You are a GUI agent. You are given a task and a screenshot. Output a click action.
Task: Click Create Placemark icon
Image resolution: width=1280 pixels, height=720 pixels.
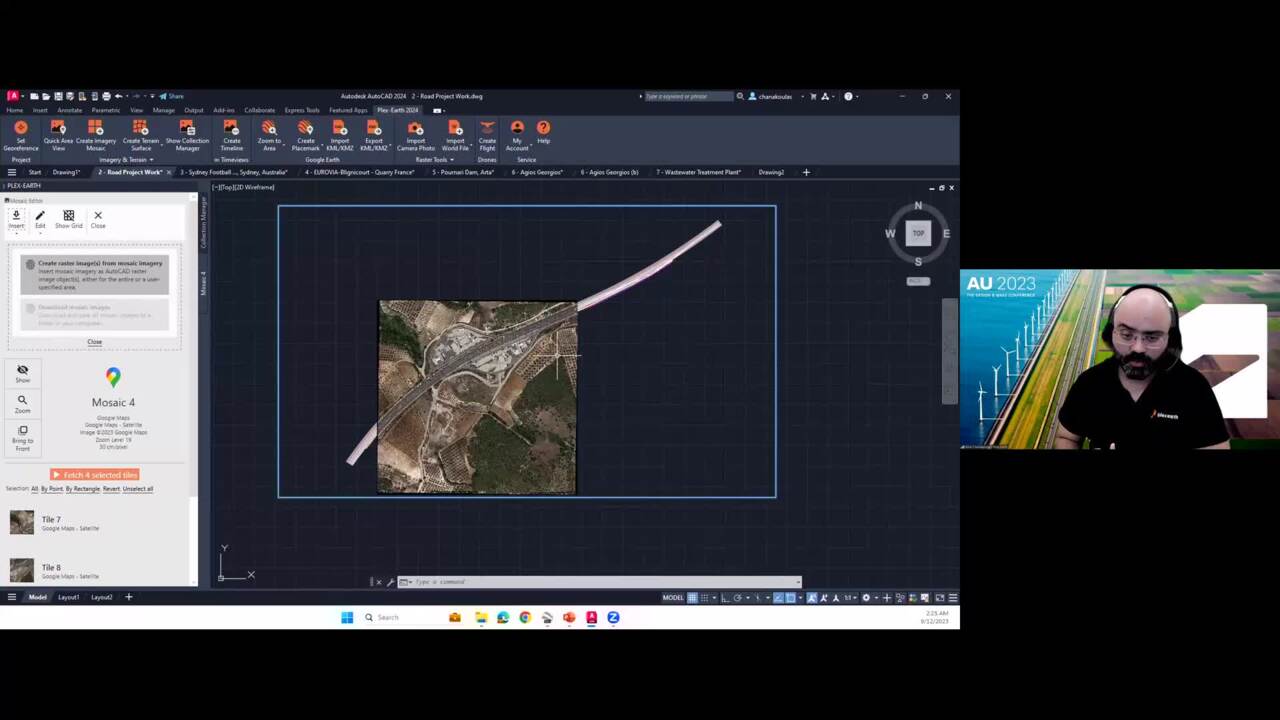pyautogui.click(x=306, y=128)
